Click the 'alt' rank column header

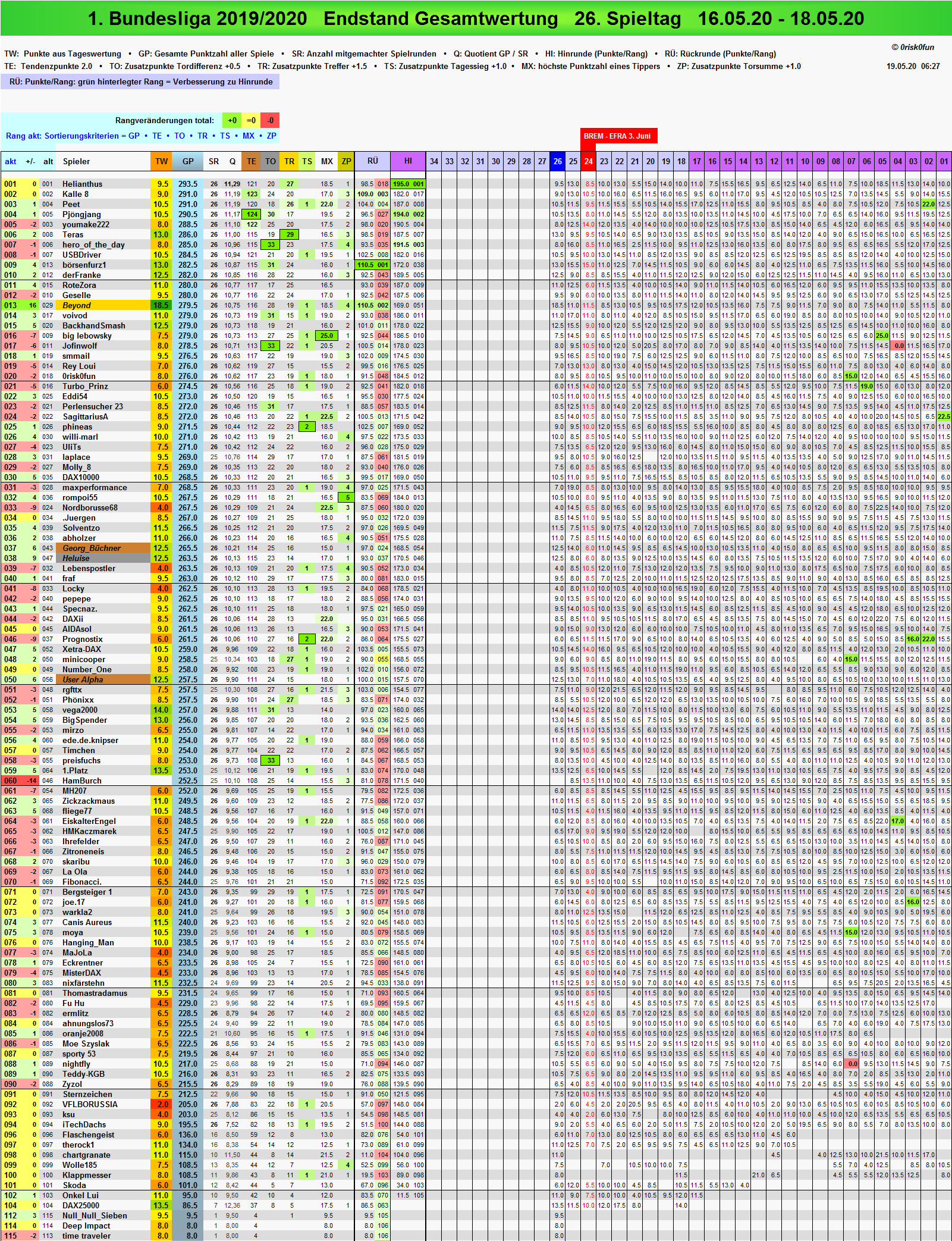(x=48, y=161)
